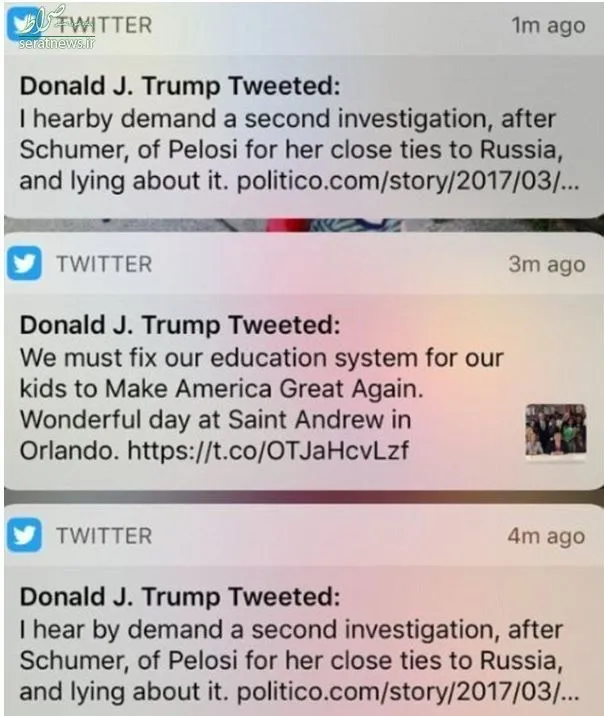604x716 pixels.
Task: Tap 'Donald J. Trump Tweeted:' title in the 3m ago notification
Action: (180, 326)
